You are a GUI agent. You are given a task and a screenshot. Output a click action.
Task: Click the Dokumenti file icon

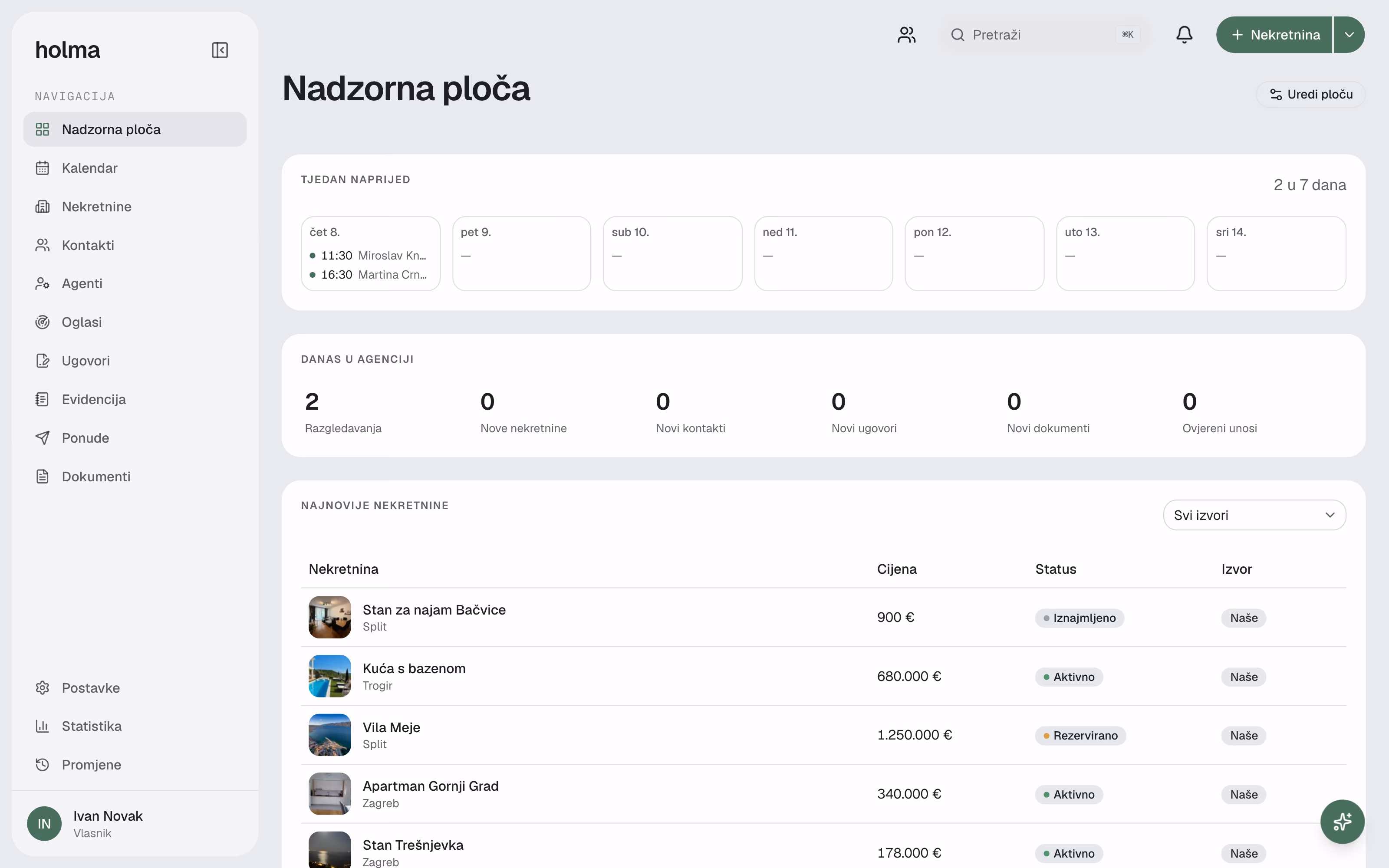click(x=43, y=477)
